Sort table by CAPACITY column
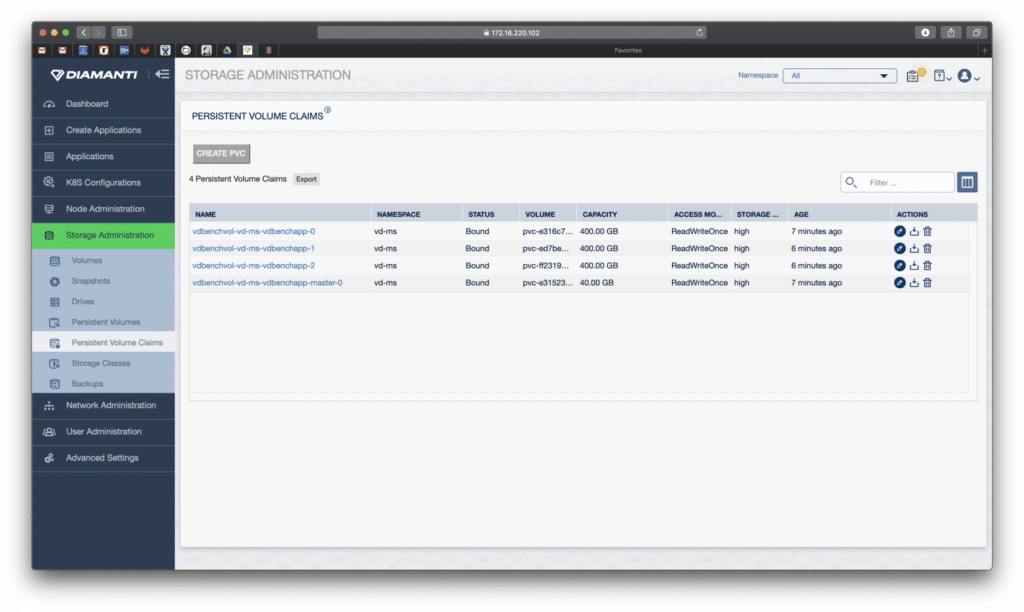 tap(600, 214)
